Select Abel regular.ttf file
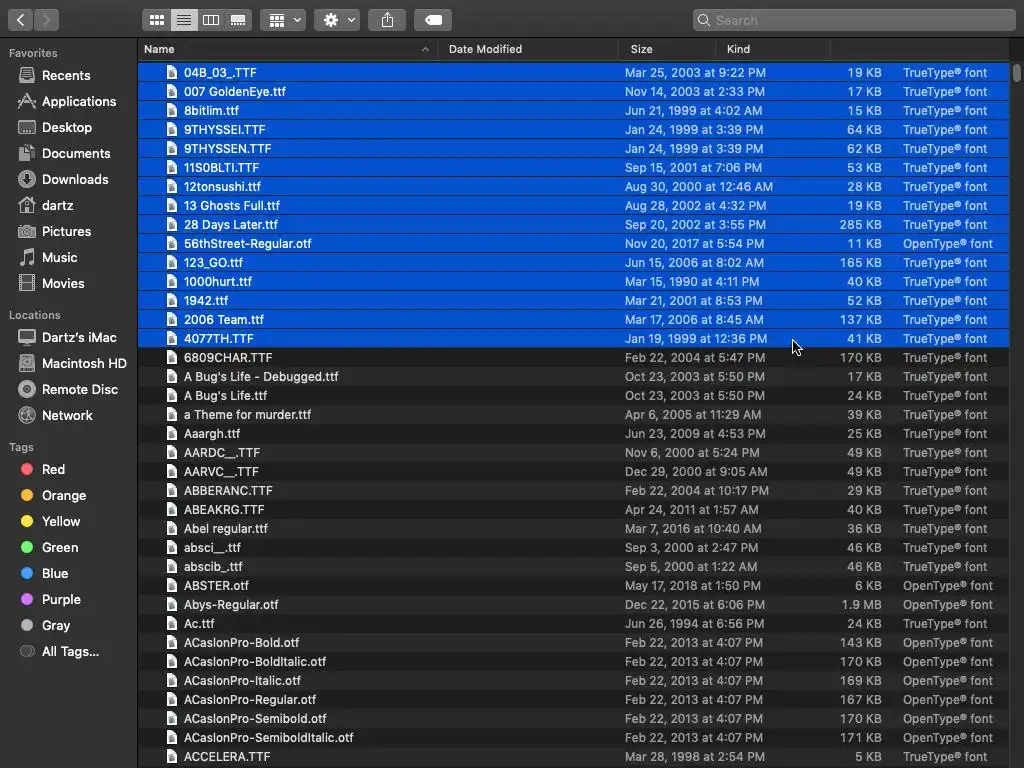 point(573,528)
